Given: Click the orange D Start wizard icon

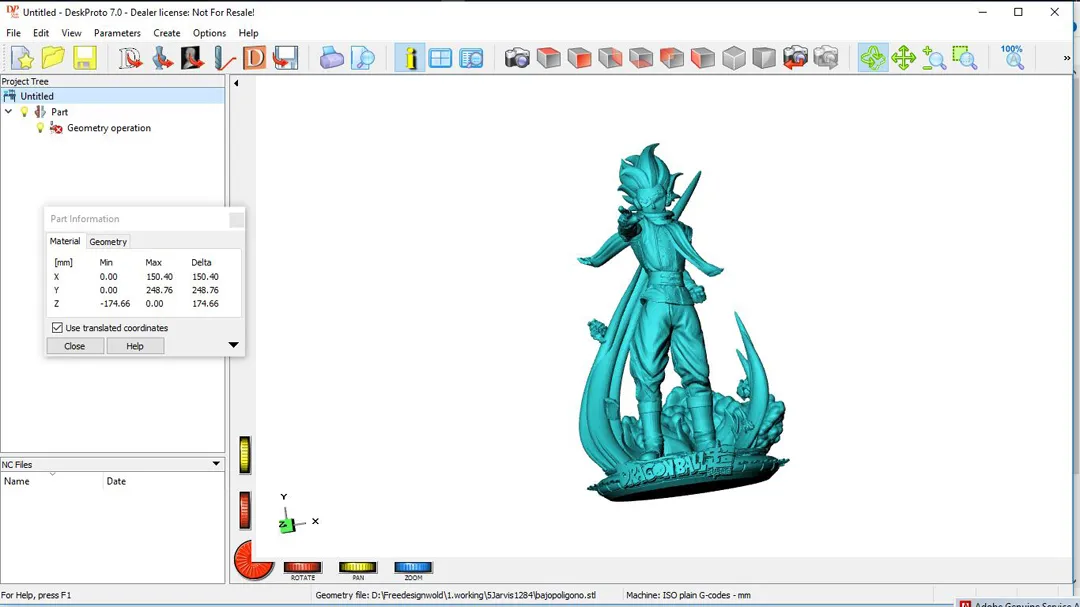Looking at the screenshot, I should coord(254,58).
